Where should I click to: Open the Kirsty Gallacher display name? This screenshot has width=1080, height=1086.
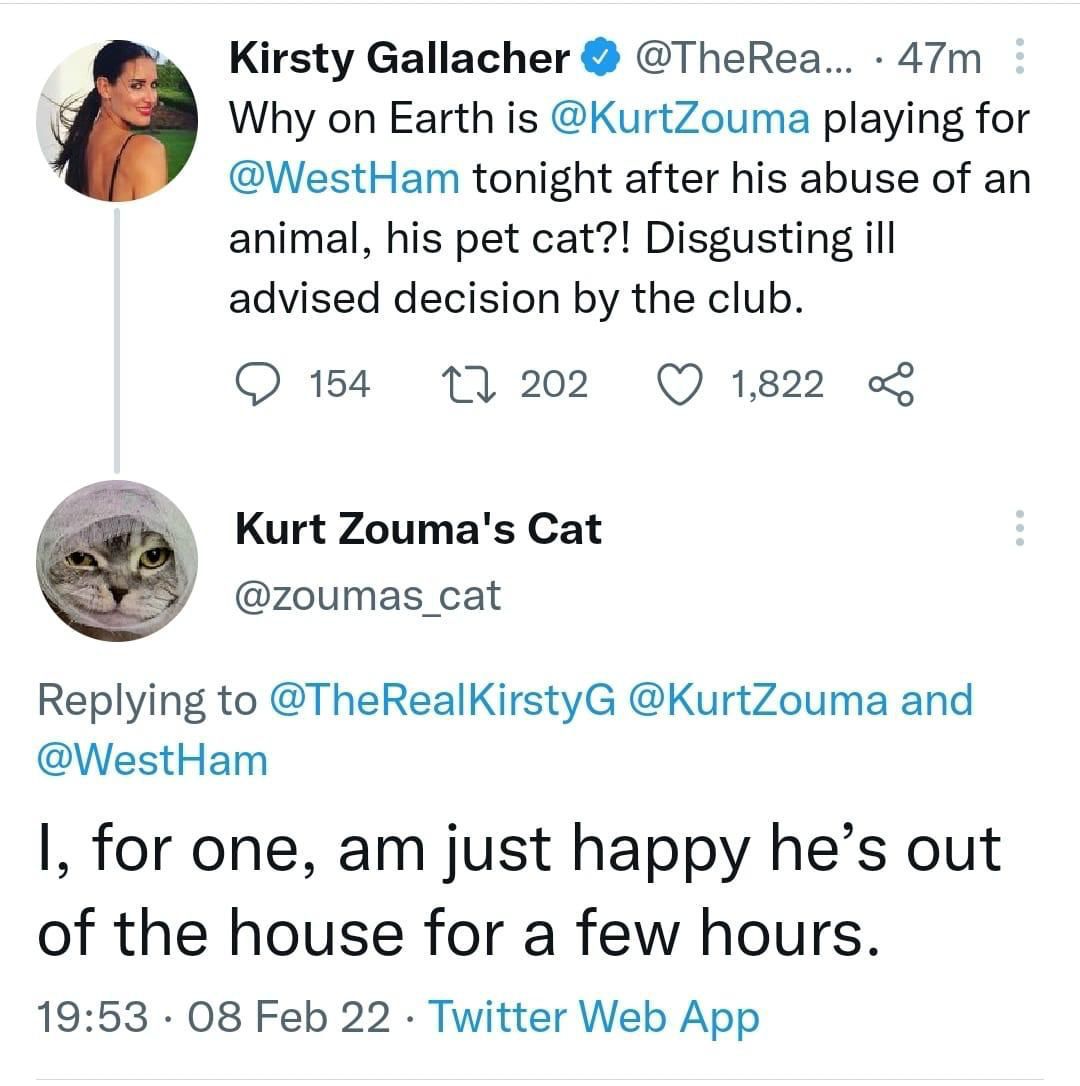(400, 60)
